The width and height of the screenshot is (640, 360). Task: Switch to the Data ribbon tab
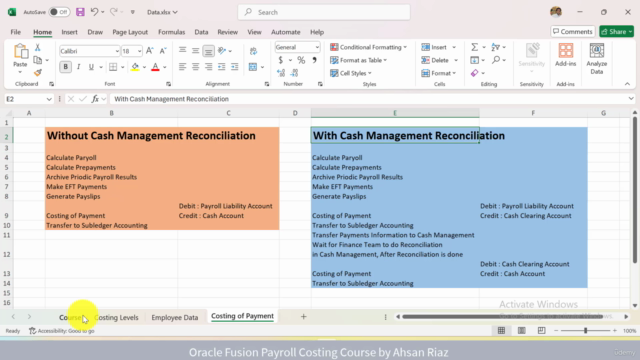point(201,32)
